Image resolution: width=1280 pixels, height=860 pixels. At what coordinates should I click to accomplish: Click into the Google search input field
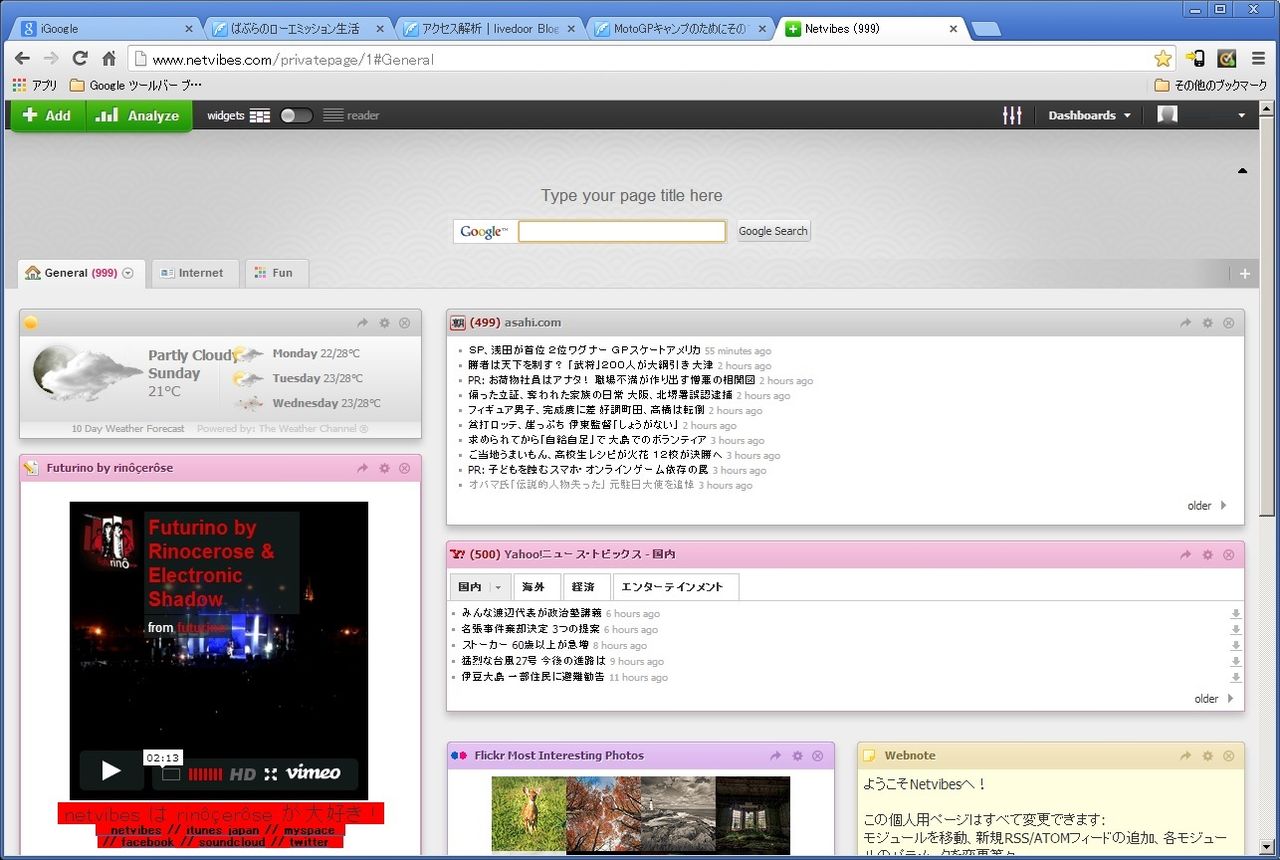(621, 232)
